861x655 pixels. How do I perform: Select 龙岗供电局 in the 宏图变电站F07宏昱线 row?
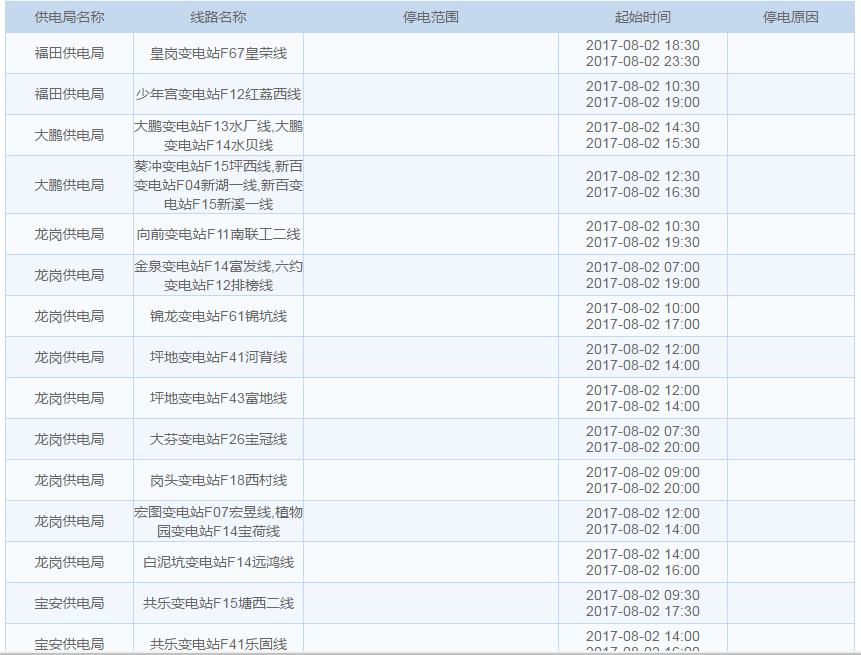[69, 522]
